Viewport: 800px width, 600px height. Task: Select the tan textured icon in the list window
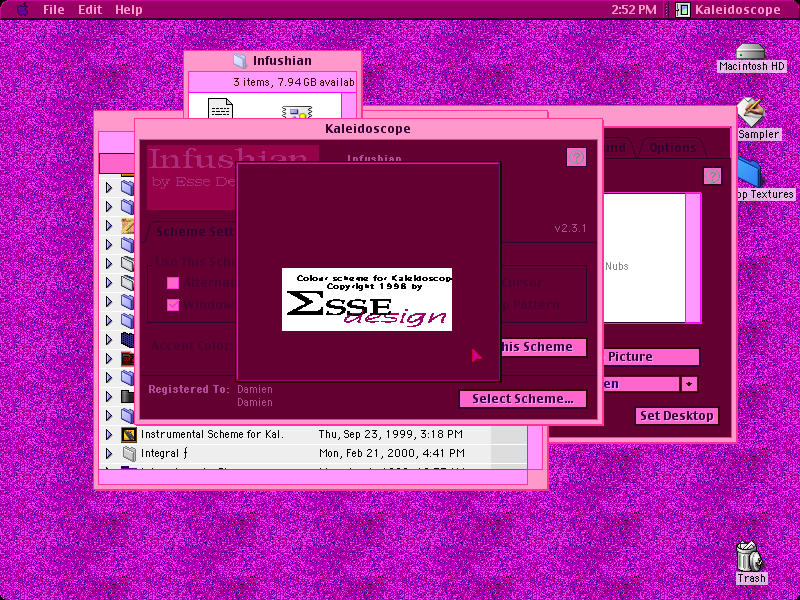[x=128, y=226]
